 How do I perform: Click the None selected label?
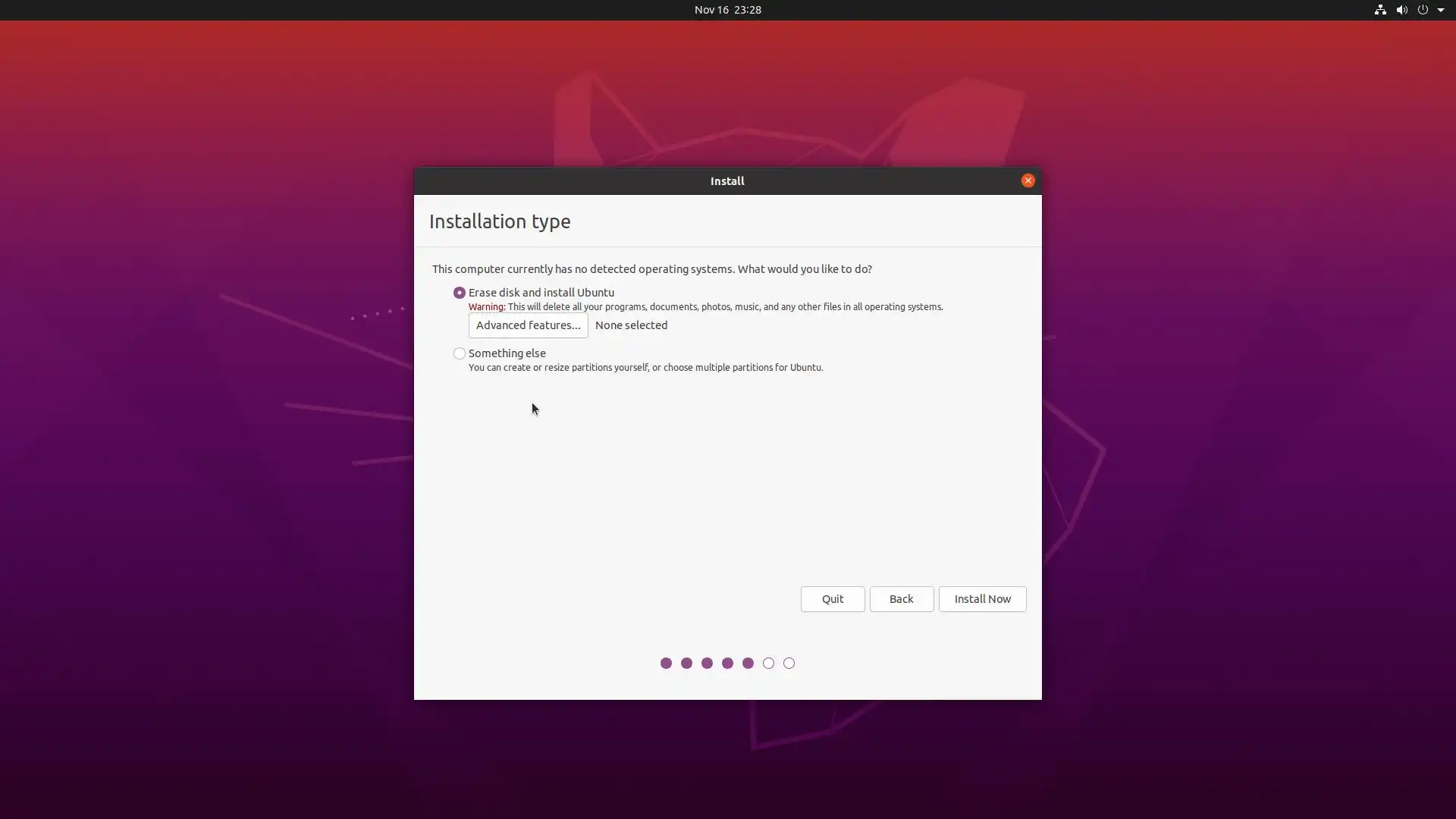pos(631,325)
